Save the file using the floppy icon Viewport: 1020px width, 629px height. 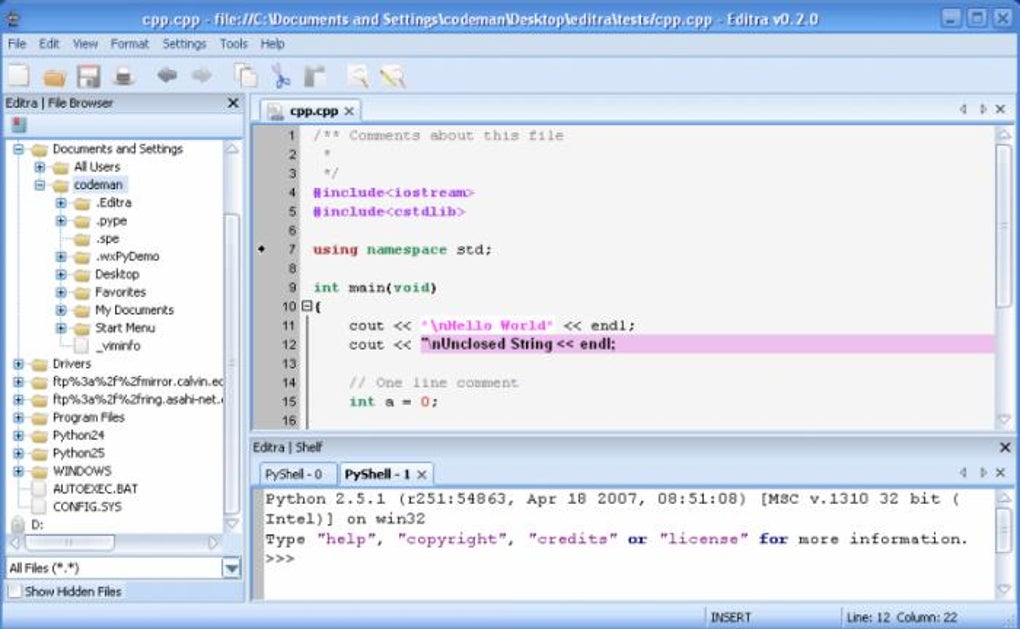click(x=89, y=76)
